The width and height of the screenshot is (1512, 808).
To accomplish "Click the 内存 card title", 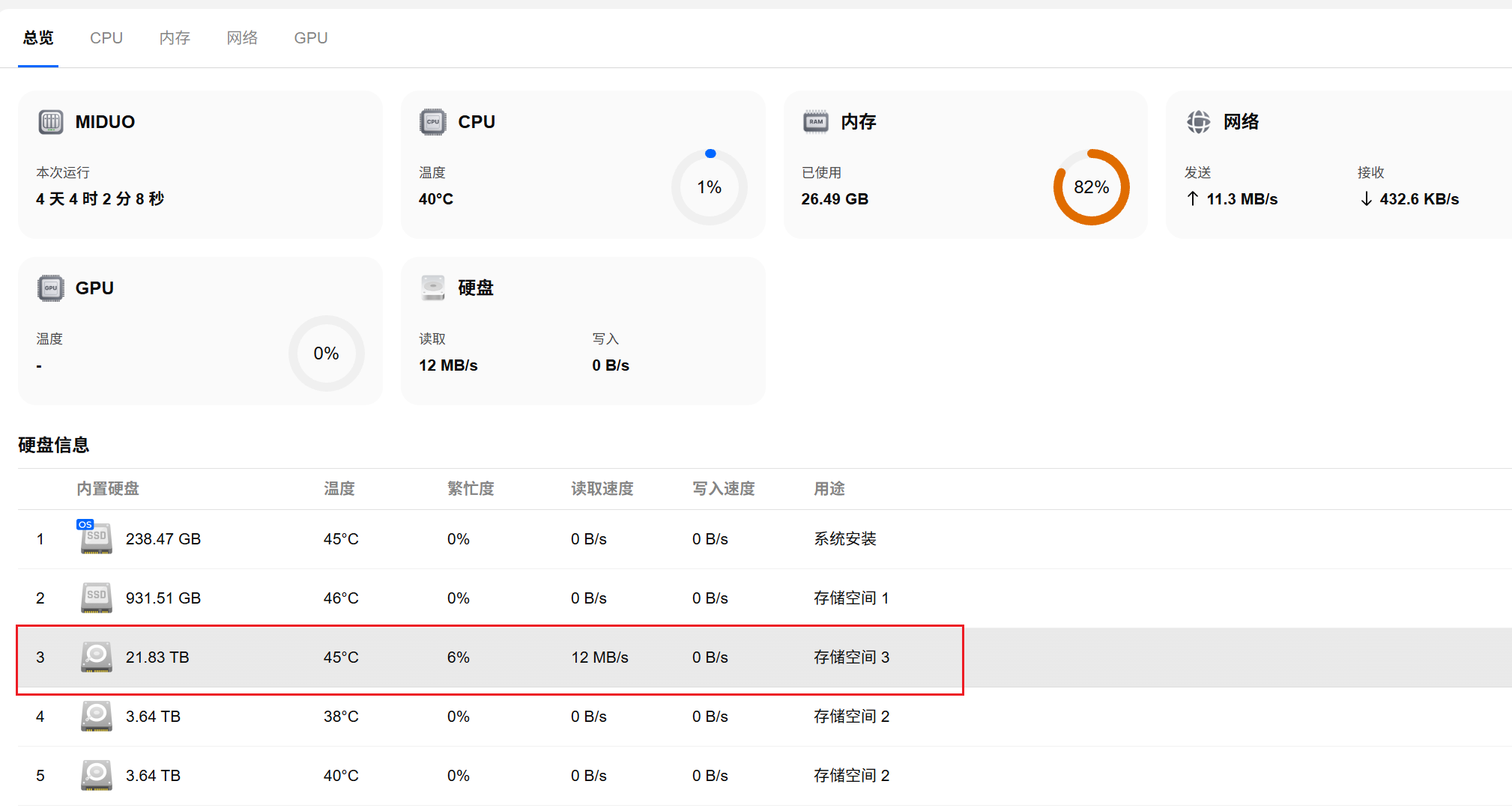I will [859, 121].
